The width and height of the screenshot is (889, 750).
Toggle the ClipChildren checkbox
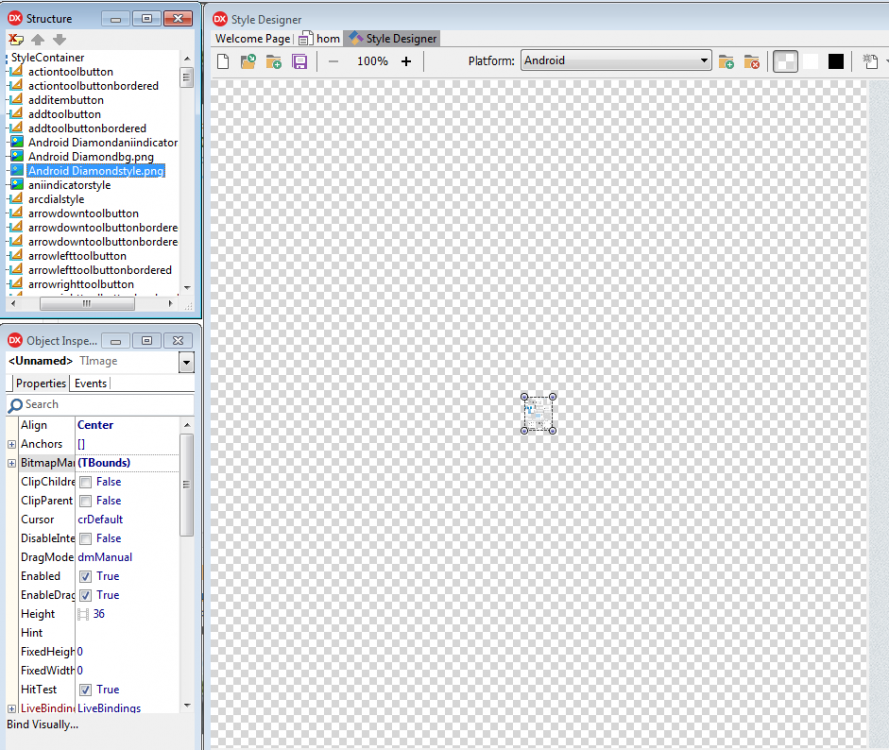tap(86, 482)
